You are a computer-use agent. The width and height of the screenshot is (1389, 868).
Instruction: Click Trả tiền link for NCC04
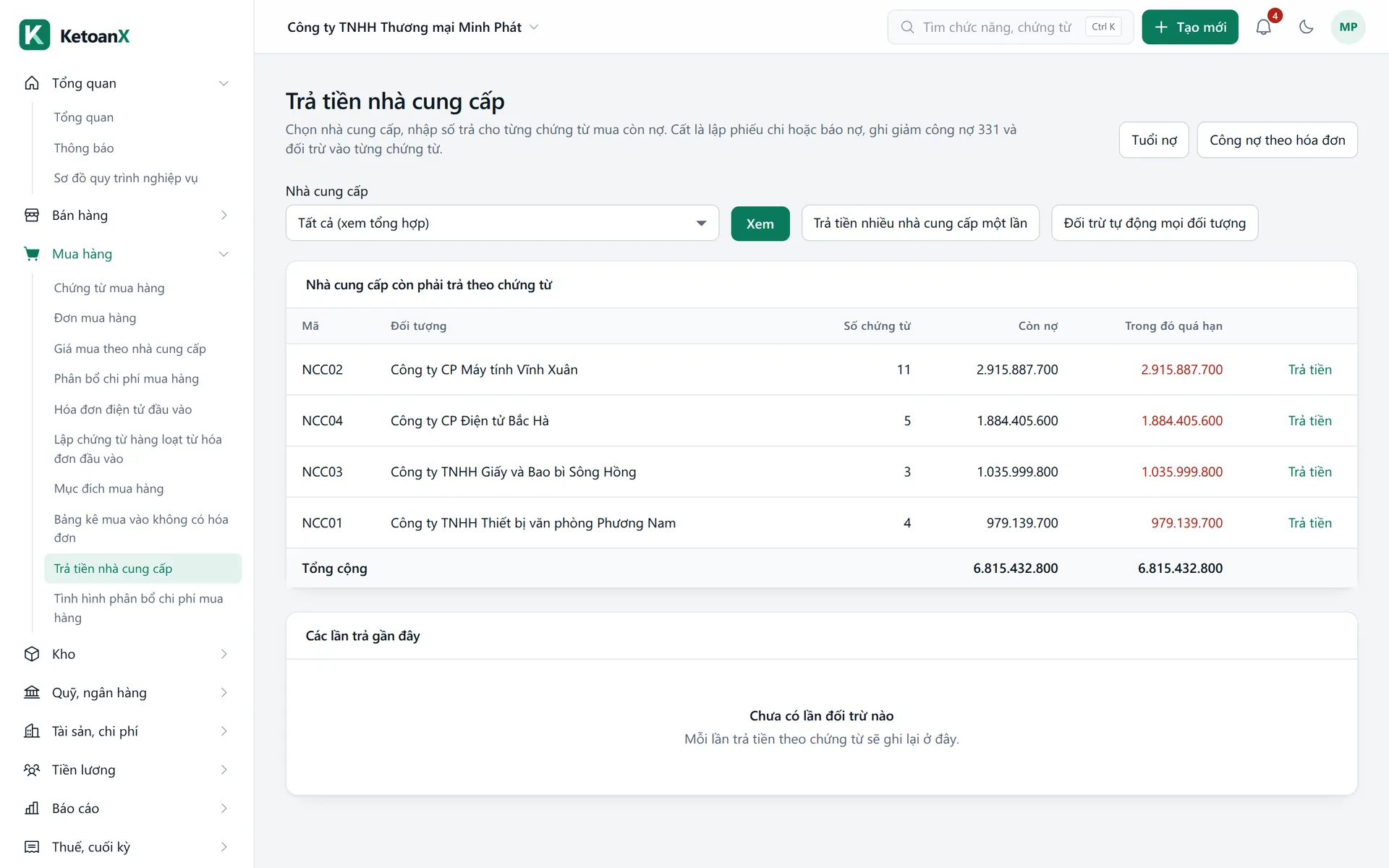[1309, 421]
